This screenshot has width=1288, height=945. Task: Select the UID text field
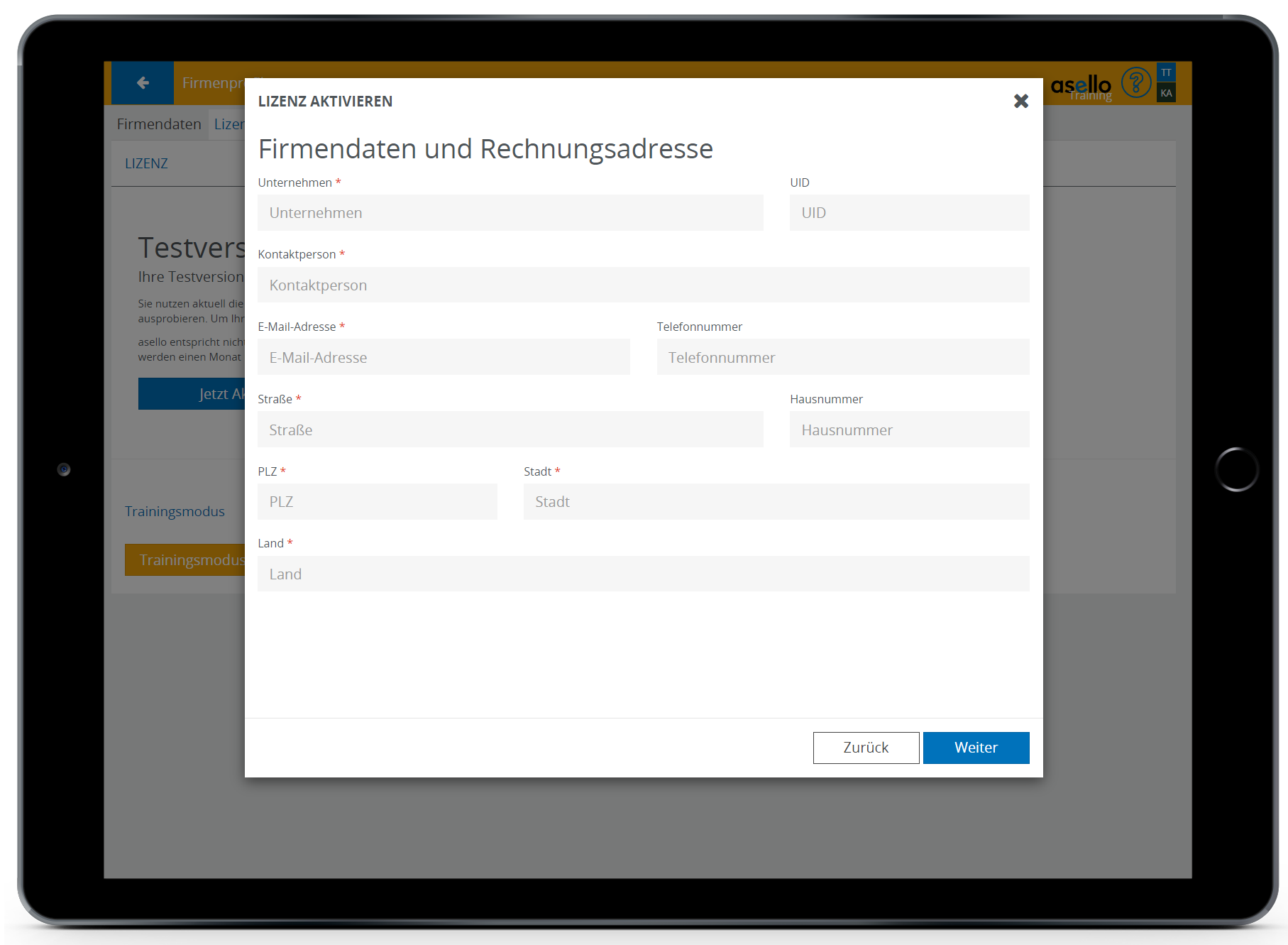pos(909,213)
